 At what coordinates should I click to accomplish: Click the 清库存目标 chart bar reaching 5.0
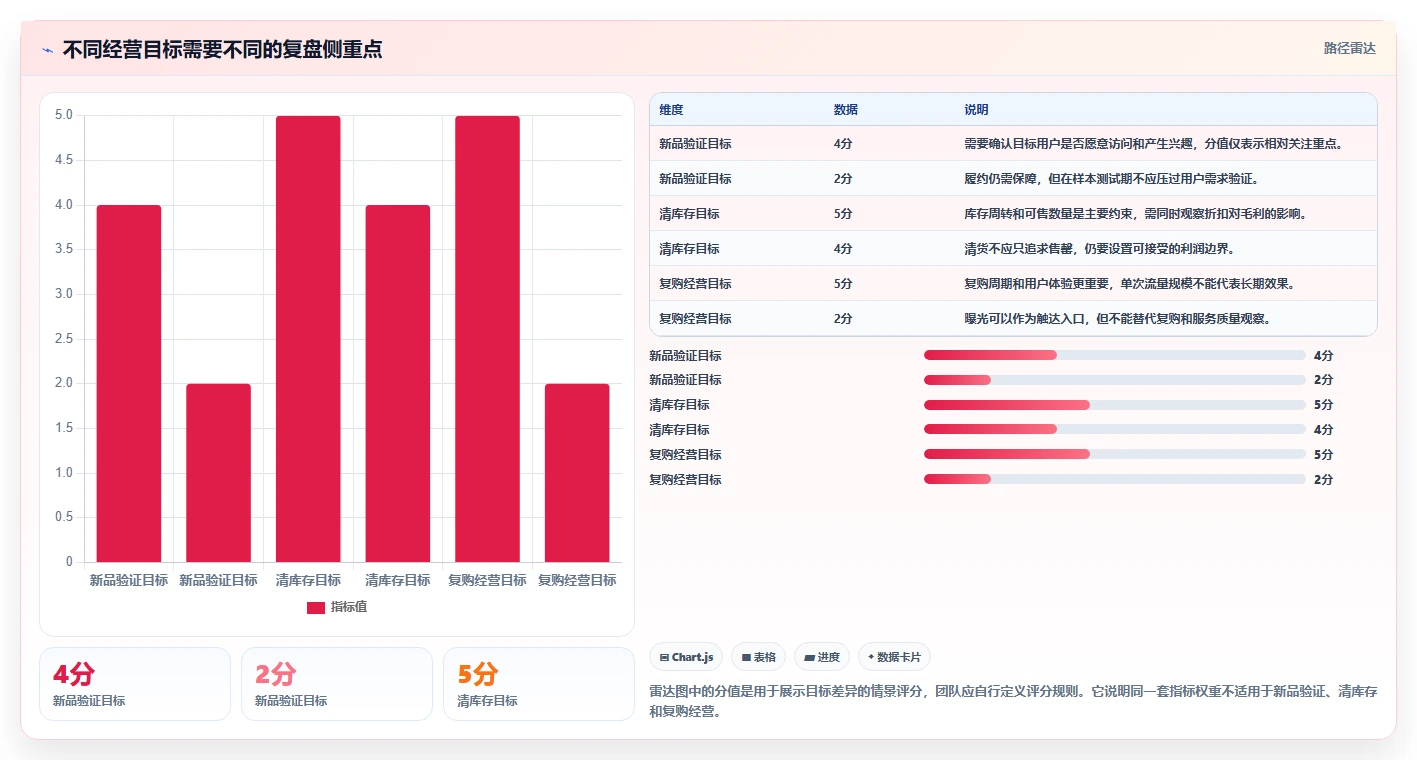(308, 339)
